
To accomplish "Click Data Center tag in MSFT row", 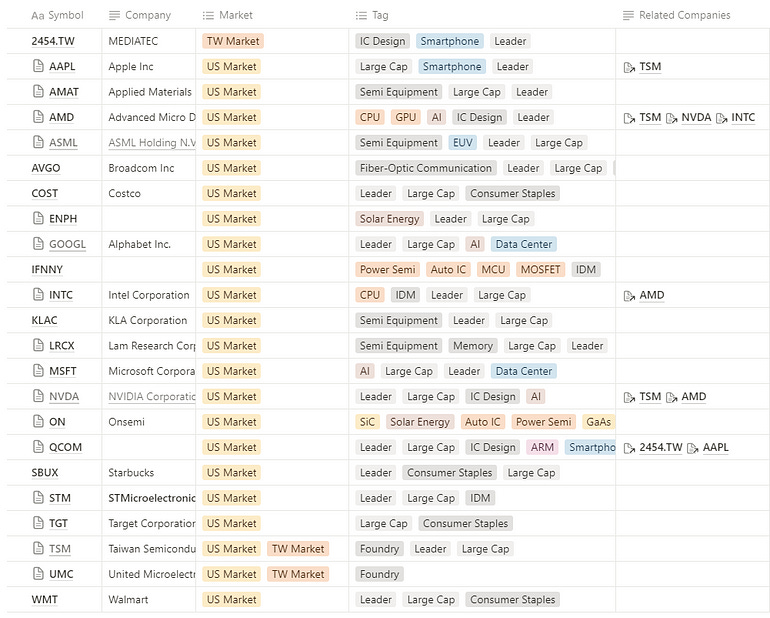I will pos(523,371).
